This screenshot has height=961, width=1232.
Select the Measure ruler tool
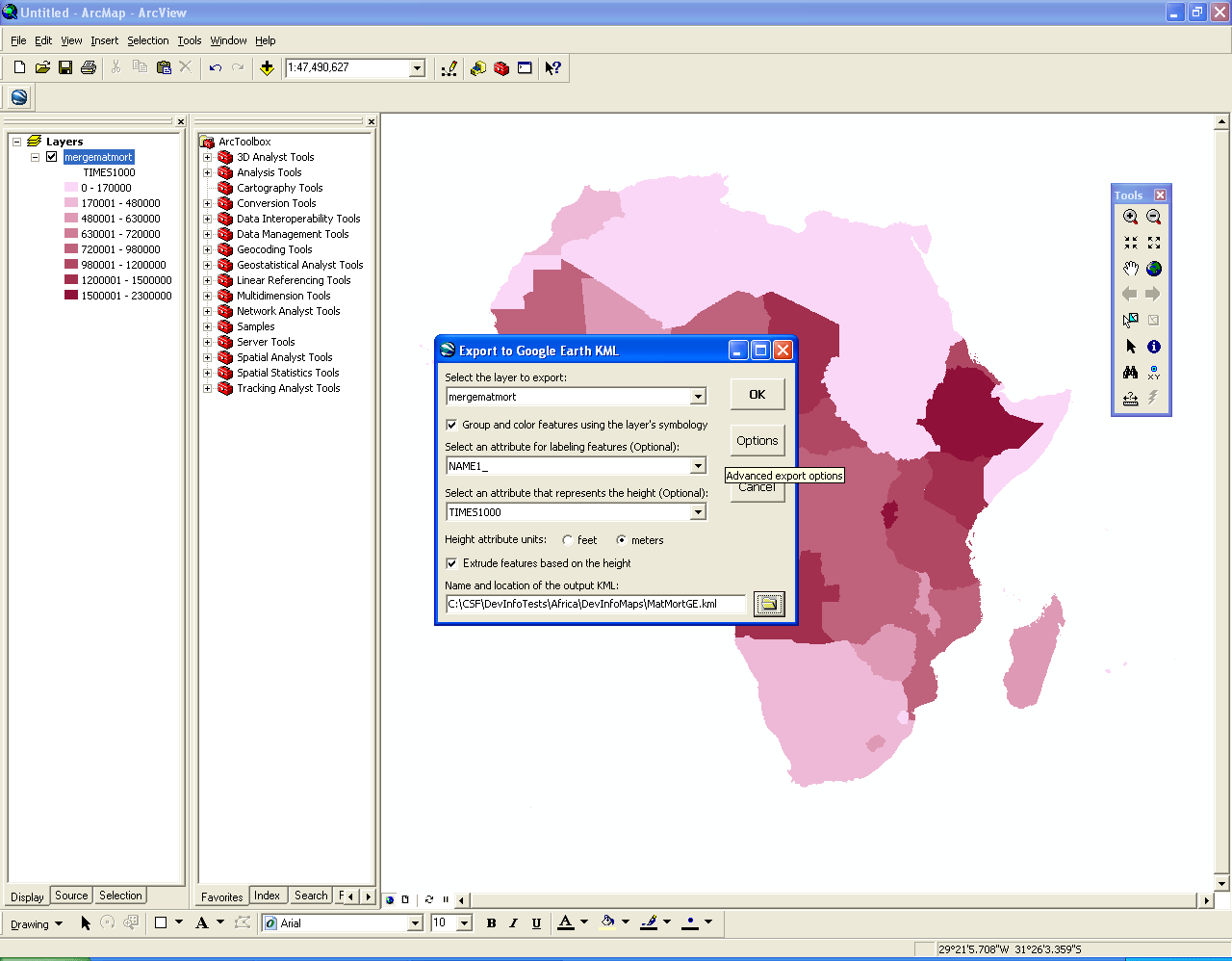[x=1131, y=399]
